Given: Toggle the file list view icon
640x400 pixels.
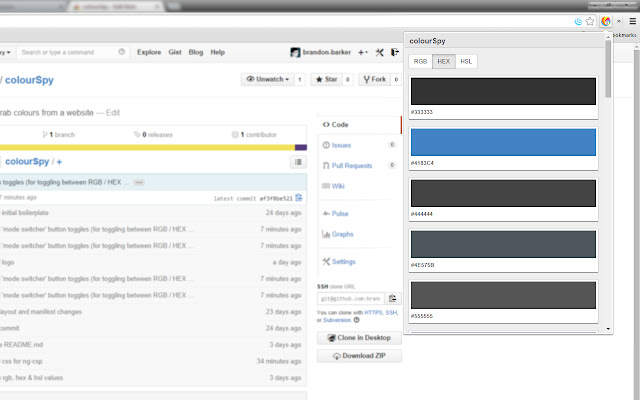Looking at the screenshot, I should (298, 162).
